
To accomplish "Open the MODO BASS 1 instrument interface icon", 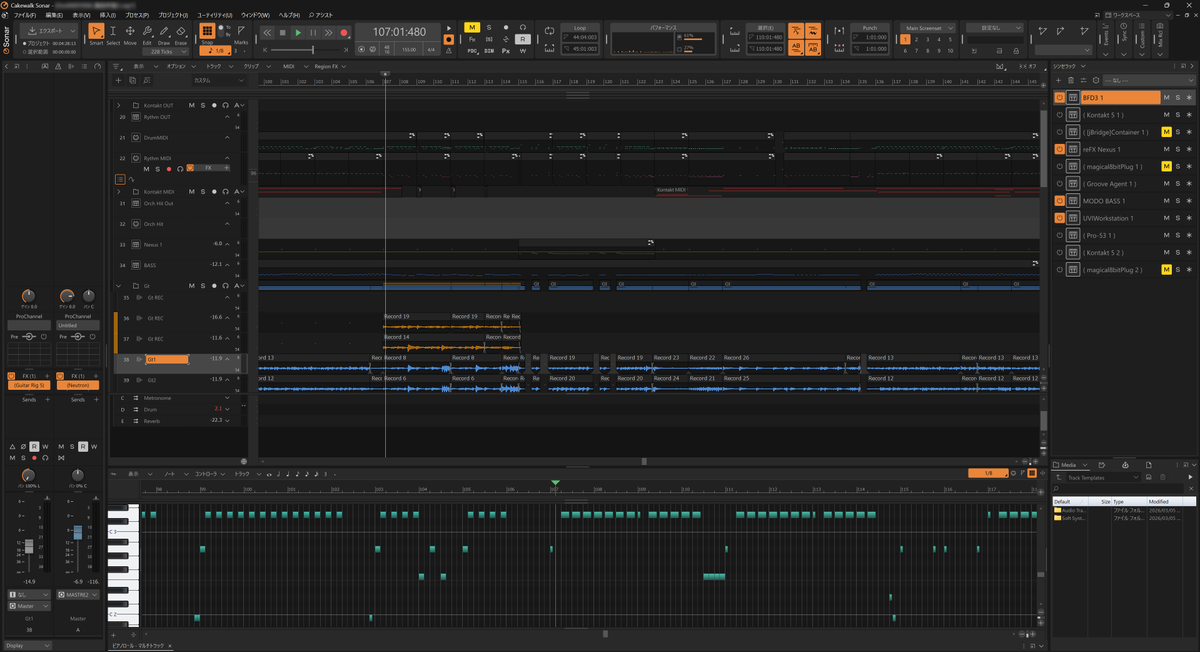I will click(x=1073, y=201).
